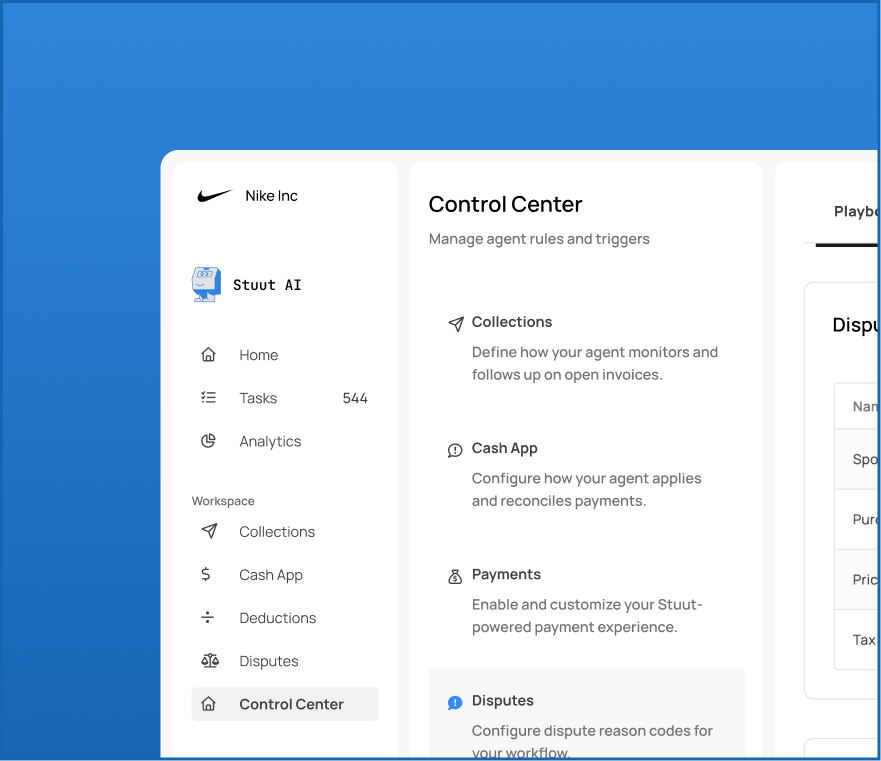Click the Stuut AI mascot icon
This screenshot has width=881, height=761.
pyautogui.click(x=206, y=284)
